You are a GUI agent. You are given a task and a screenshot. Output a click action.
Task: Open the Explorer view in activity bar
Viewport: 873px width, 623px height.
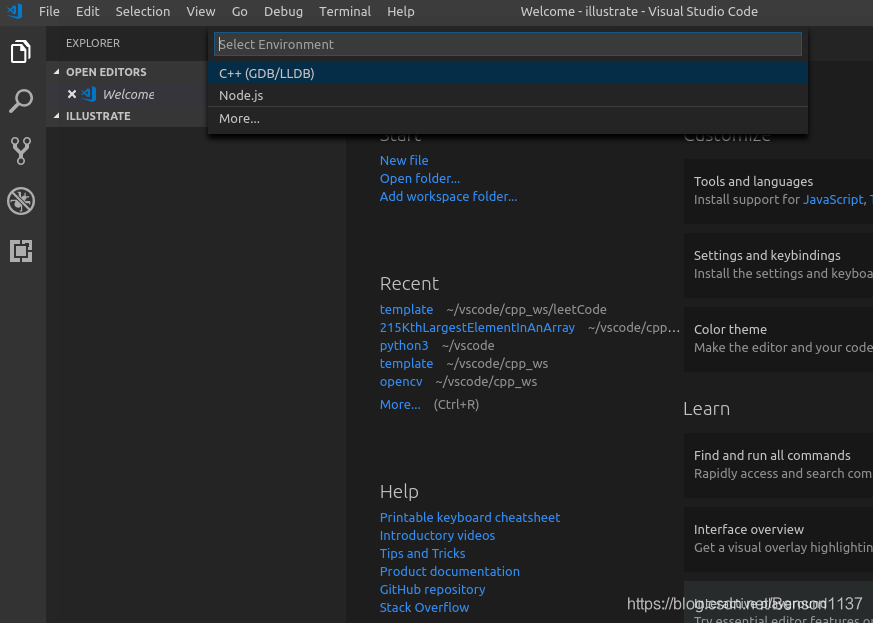click(x=21, y=51)
